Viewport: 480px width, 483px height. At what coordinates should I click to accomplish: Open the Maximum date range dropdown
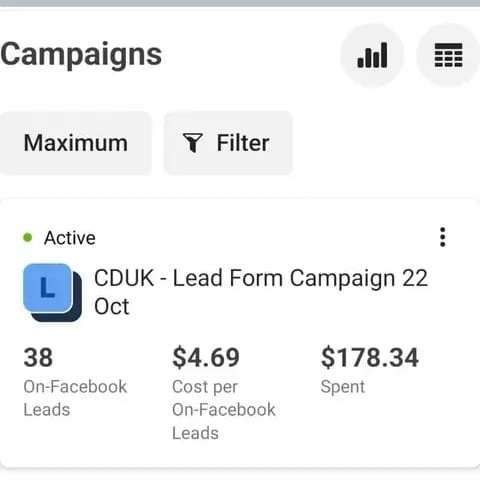coord(76,143)
